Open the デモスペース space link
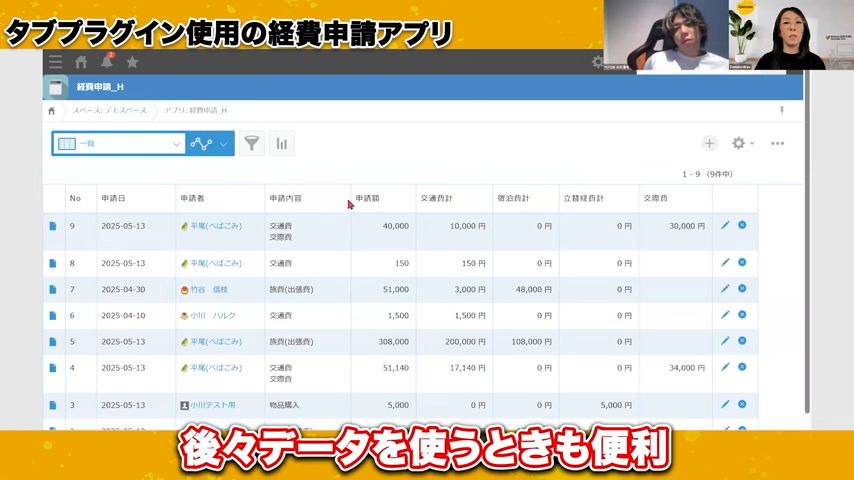 coord(126,110)
